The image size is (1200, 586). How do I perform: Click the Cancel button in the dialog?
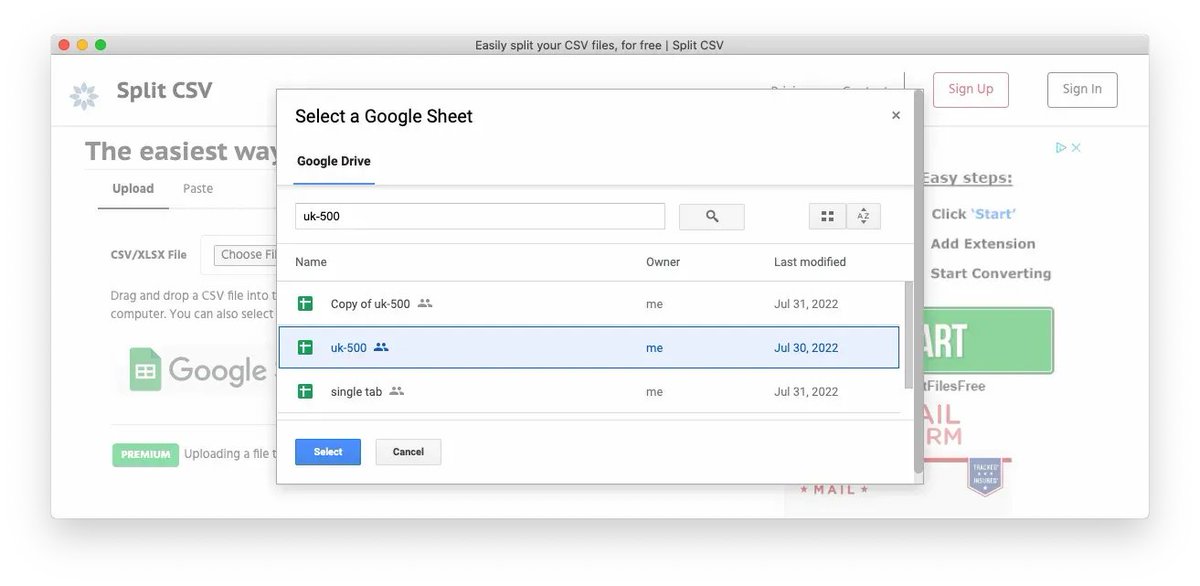point(408,452)
